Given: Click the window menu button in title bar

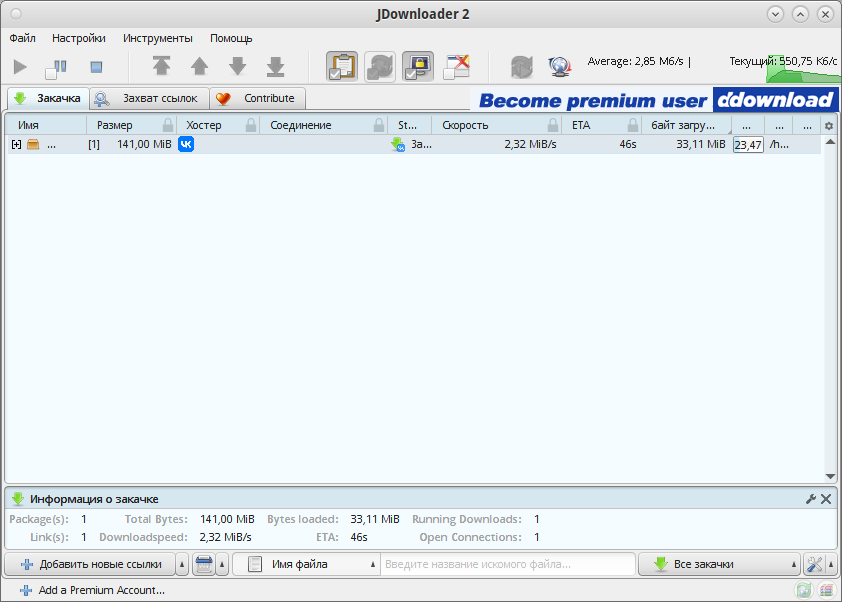Looking at the screenshot, I should (x=16, y=14).
